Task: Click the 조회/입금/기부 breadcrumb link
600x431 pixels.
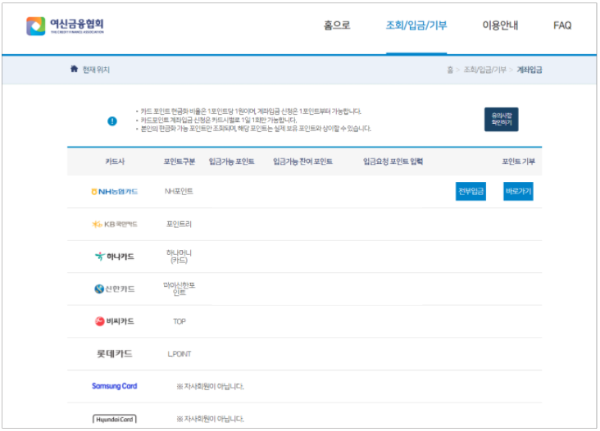Action: click(485, 70)
